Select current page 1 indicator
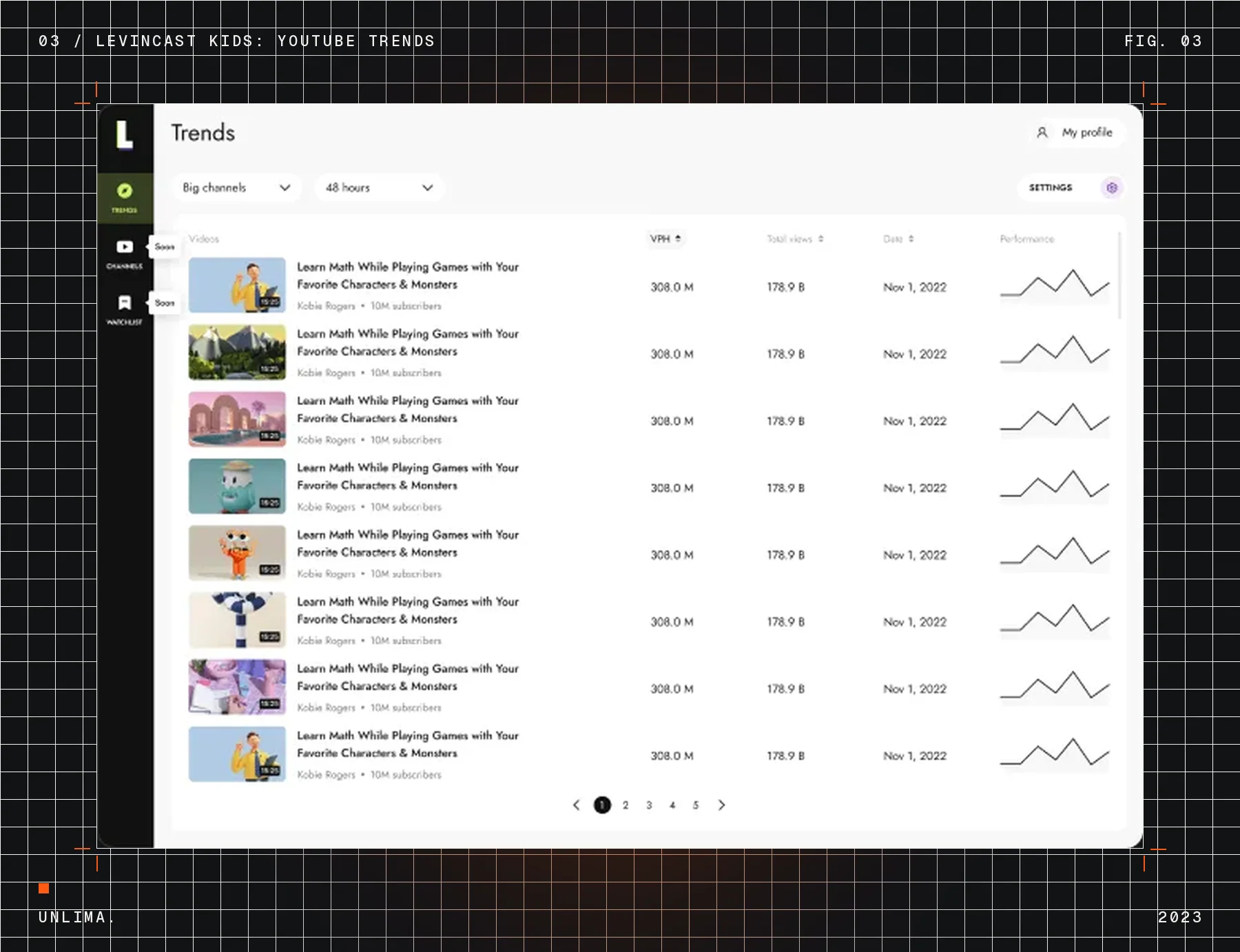The width and height of the screenshot is (1240, 952). 602,805
